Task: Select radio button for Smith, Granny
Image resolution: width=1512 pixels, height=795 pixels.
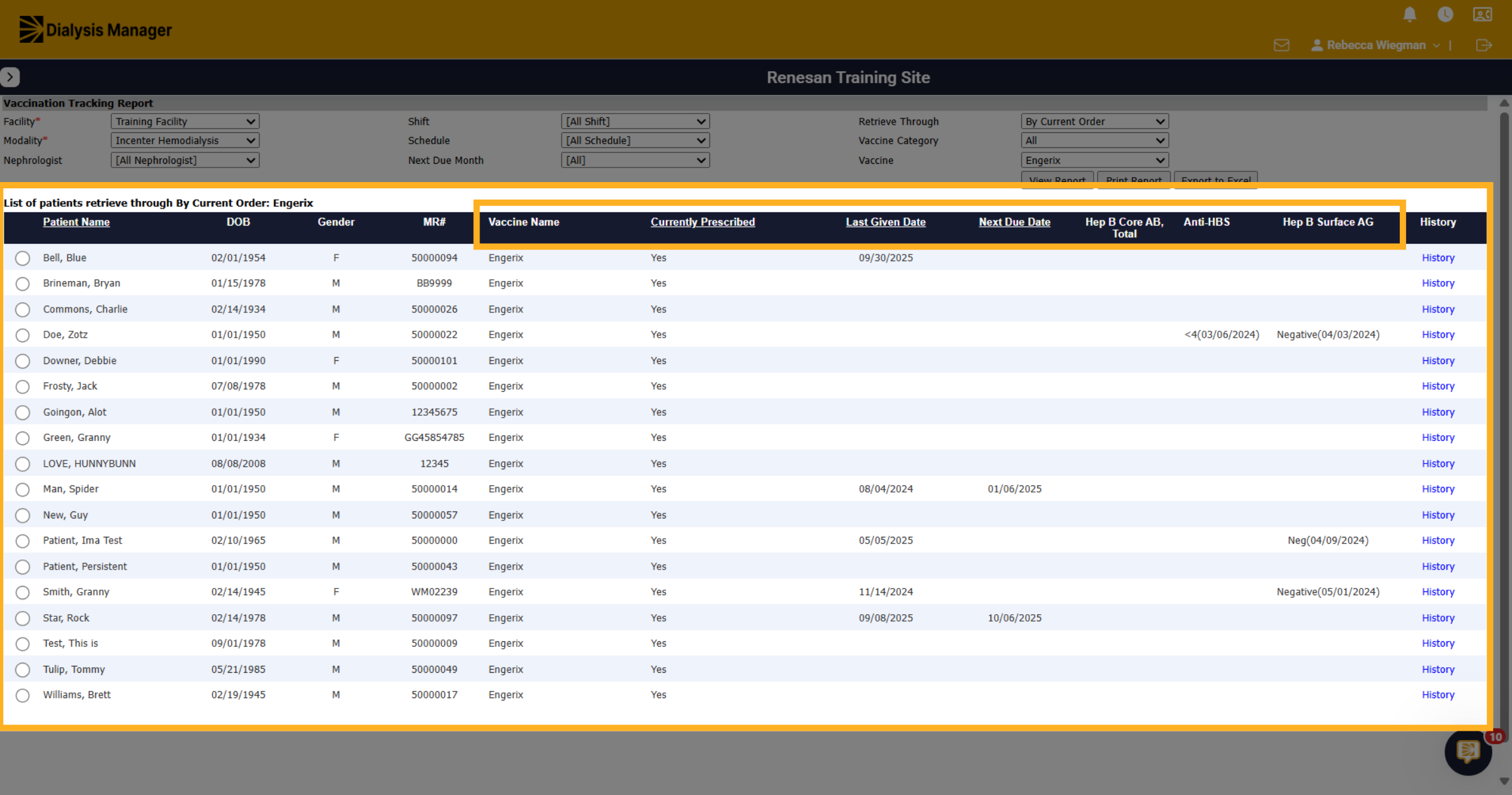Action: 23,593
